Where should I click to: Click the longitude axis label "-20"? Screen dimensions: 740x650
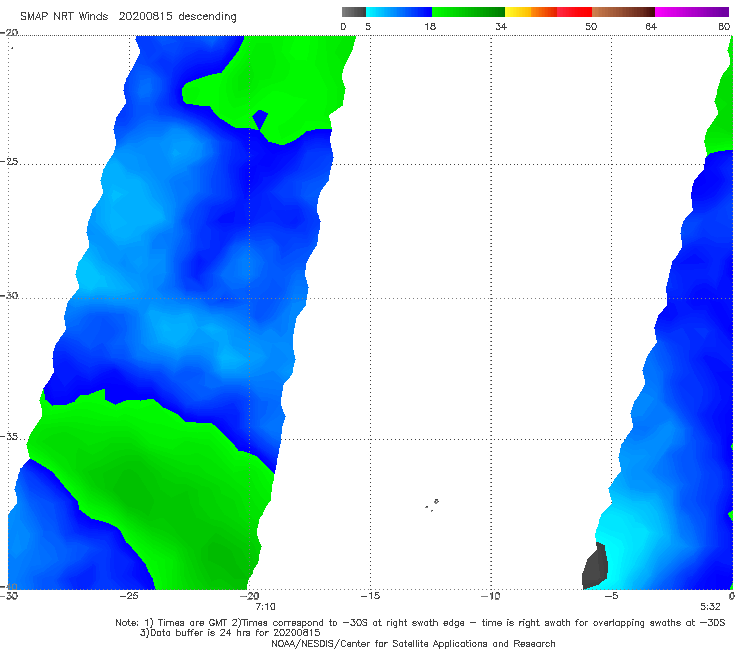coord(250,596)
